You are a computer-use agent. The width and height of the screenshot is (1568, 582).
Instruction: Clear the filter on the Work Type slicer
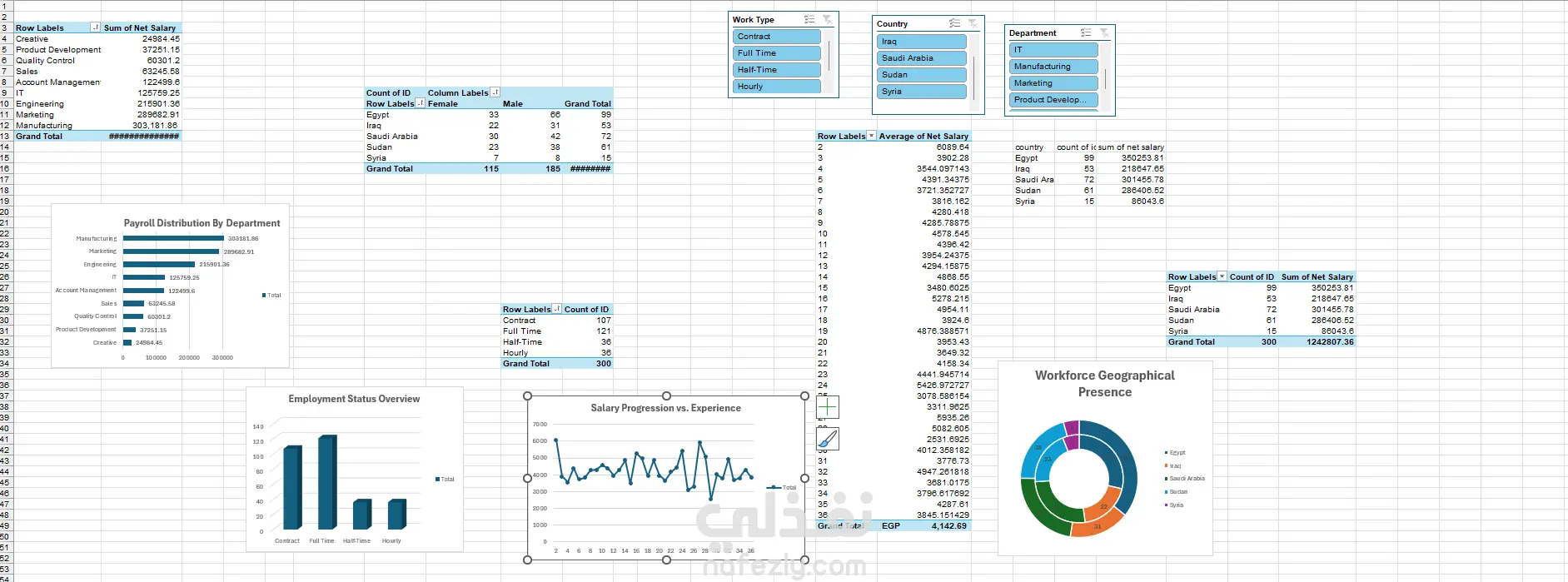point(827,19)
